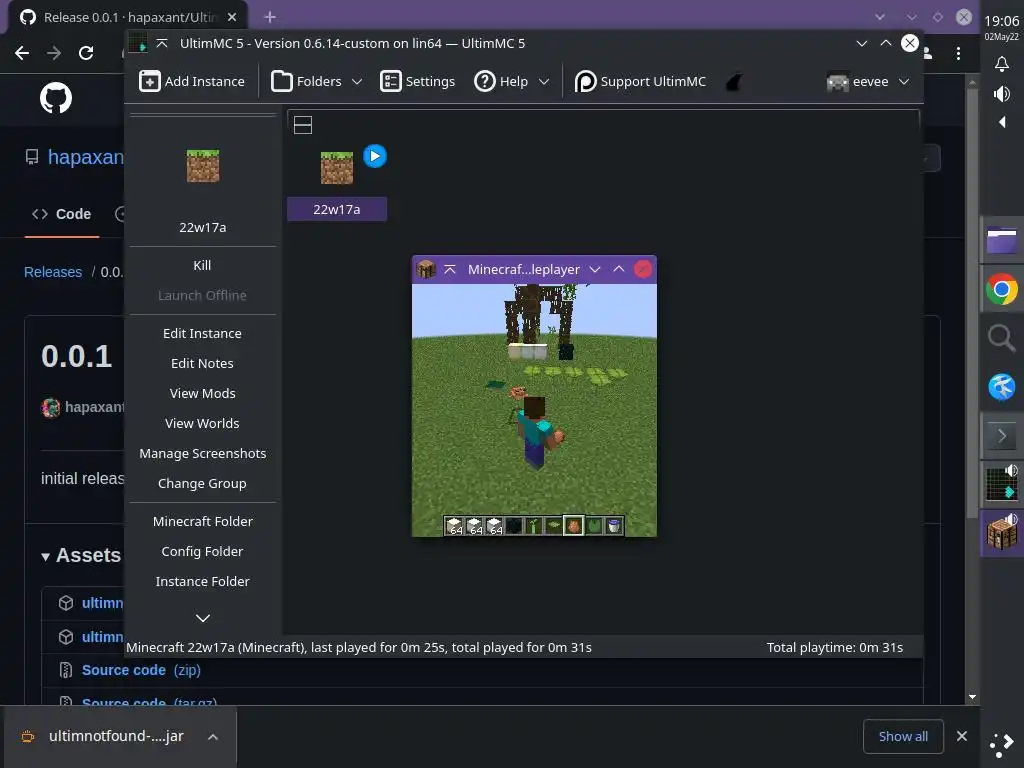Click Edit Instance in sidebar
Viewport: 1024px width, 768px height.
202,333
